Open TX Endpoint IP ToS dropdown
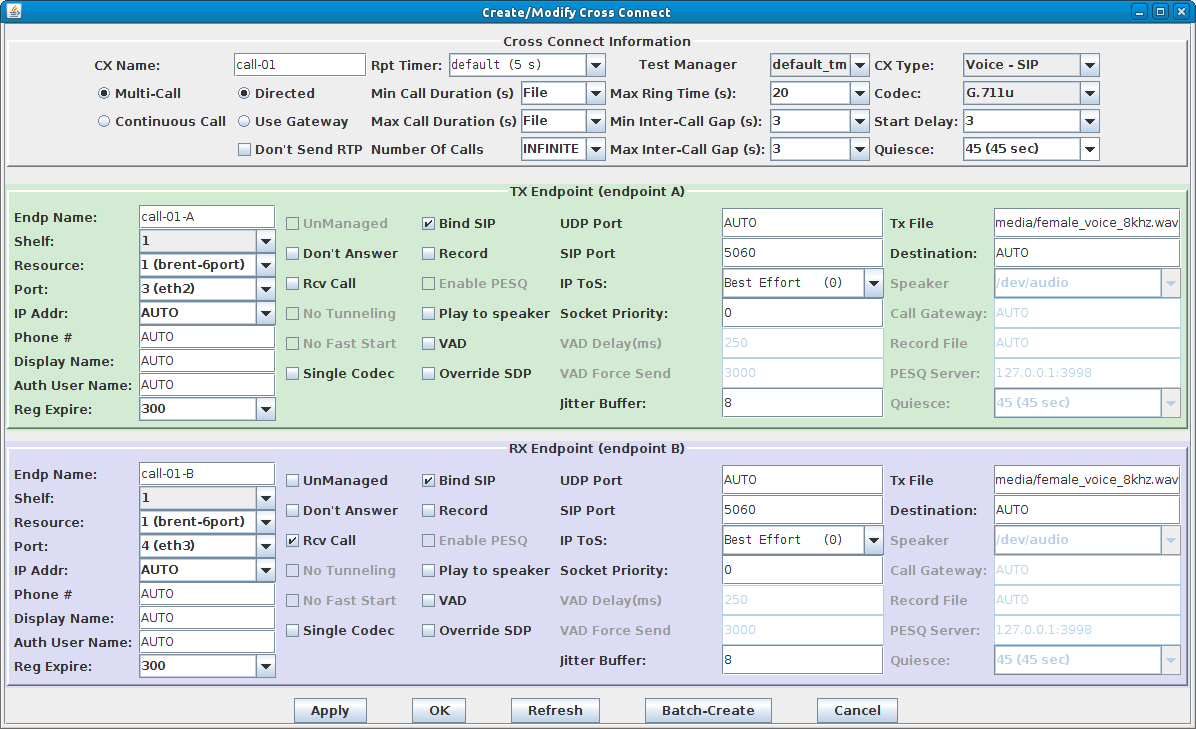The width and height of the screenshot is (1196, 729). [873, 284]
